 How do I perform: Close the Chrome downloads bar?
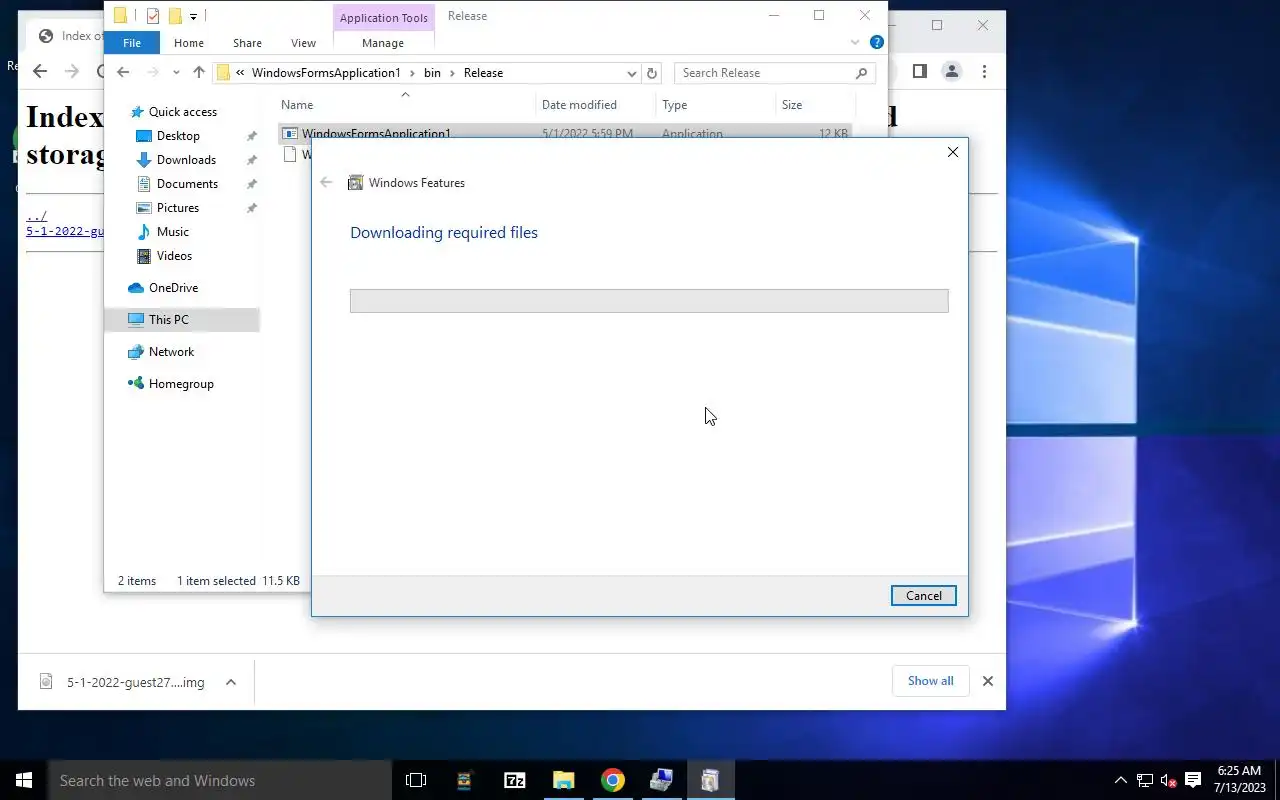click(x=988, y=681)
